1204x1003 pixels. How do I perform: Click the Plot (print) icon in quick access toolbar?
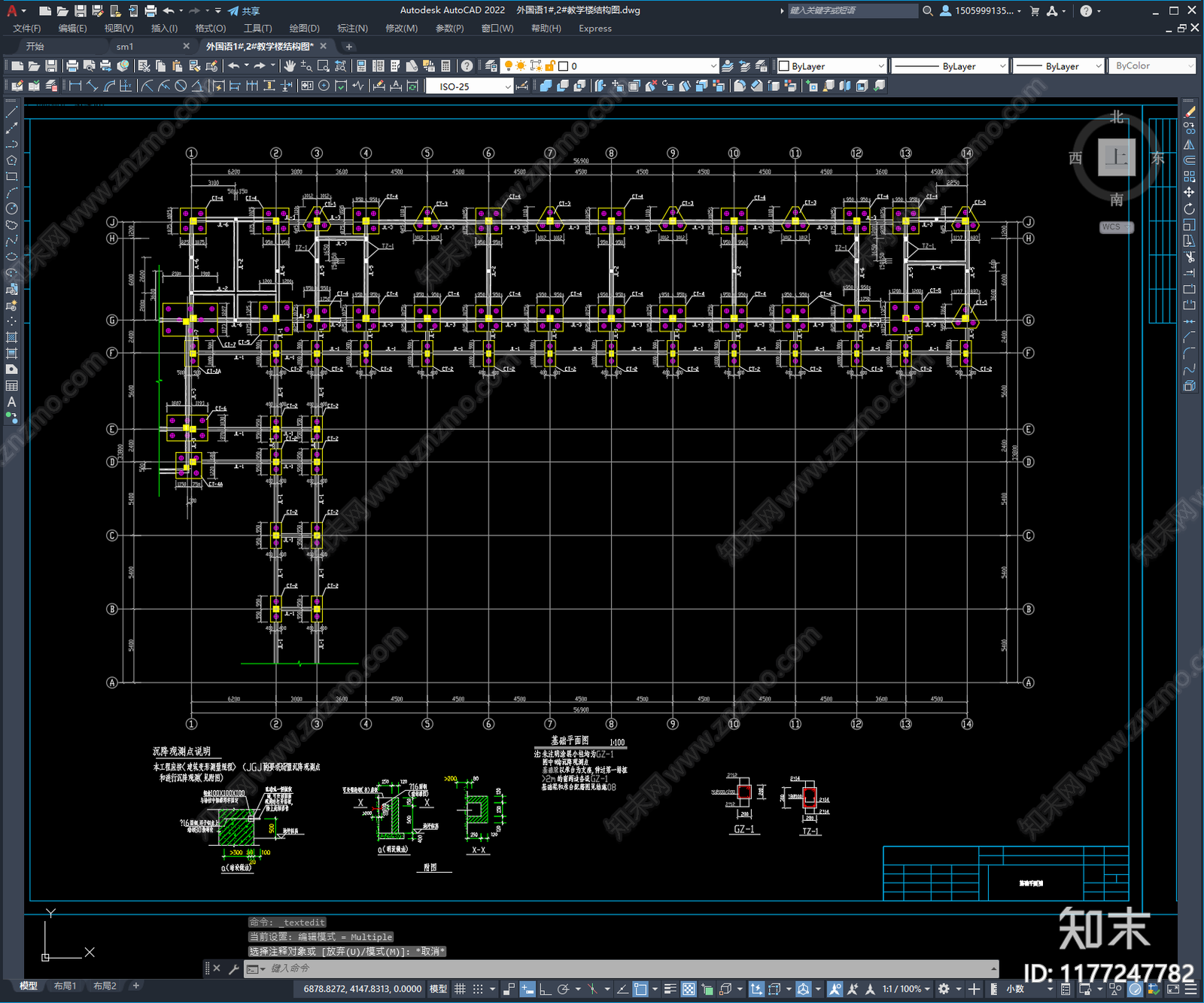click(x=150, y=11)
